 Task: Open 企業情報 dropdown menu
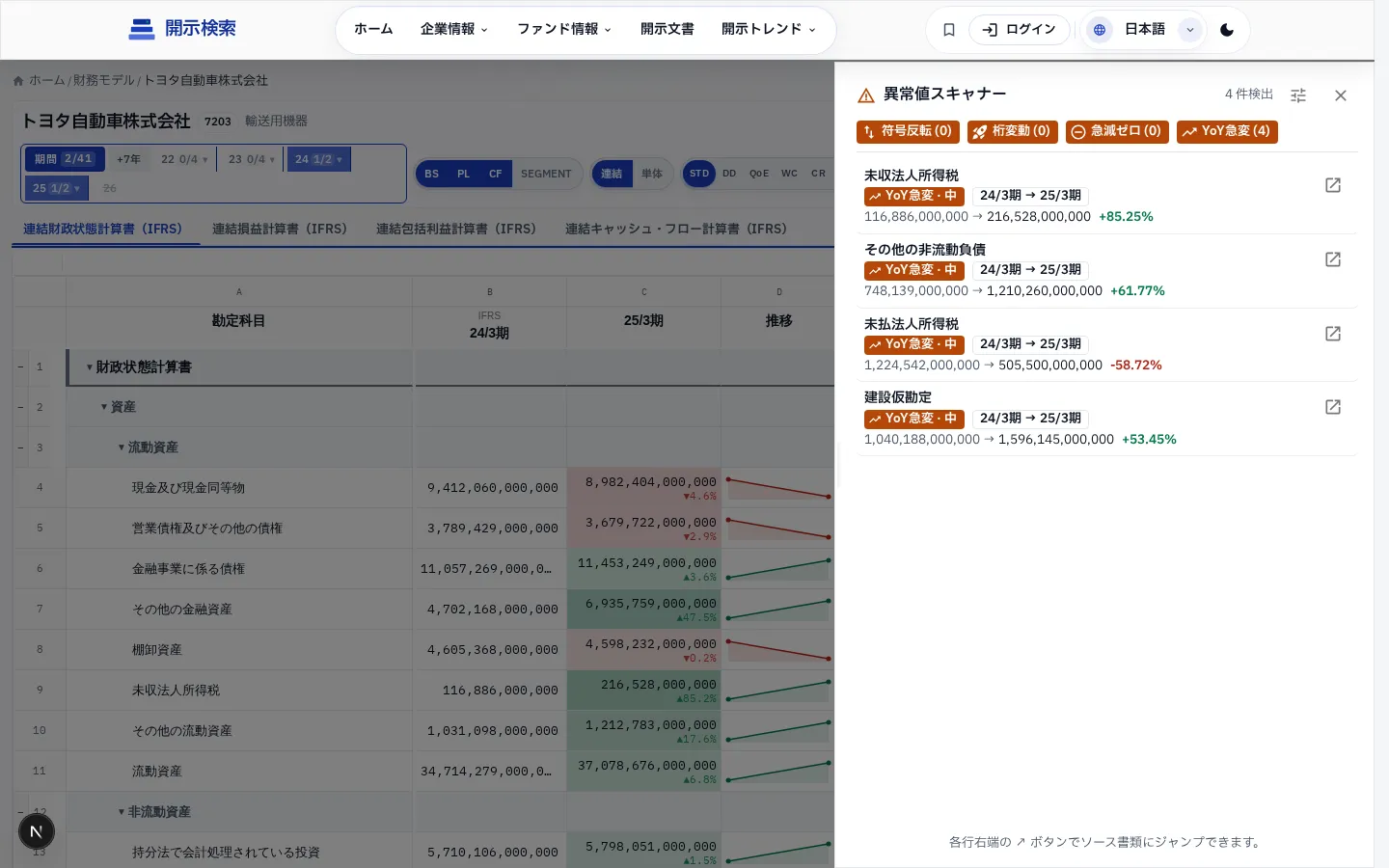[454, 30]
